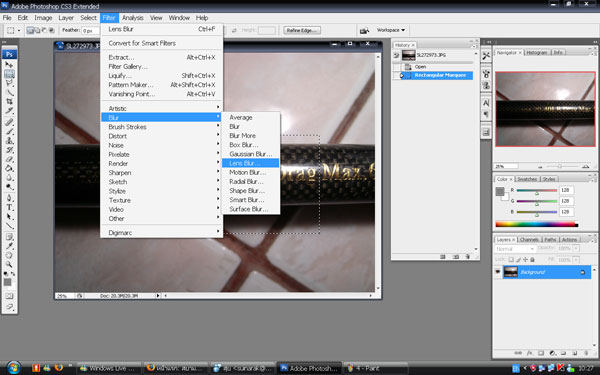This screenshot has height=375, width=600.
Task: Click the Feather input field
Action: click(x=90, y=30)
